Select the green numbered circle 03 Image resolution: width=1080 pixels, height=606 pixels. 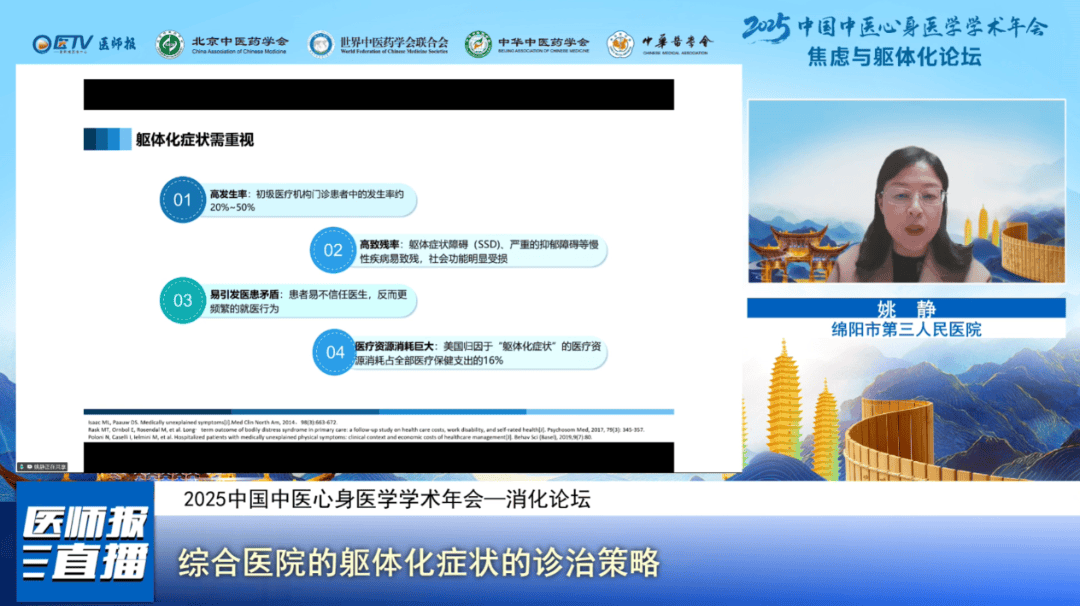[x=183, y=300]
